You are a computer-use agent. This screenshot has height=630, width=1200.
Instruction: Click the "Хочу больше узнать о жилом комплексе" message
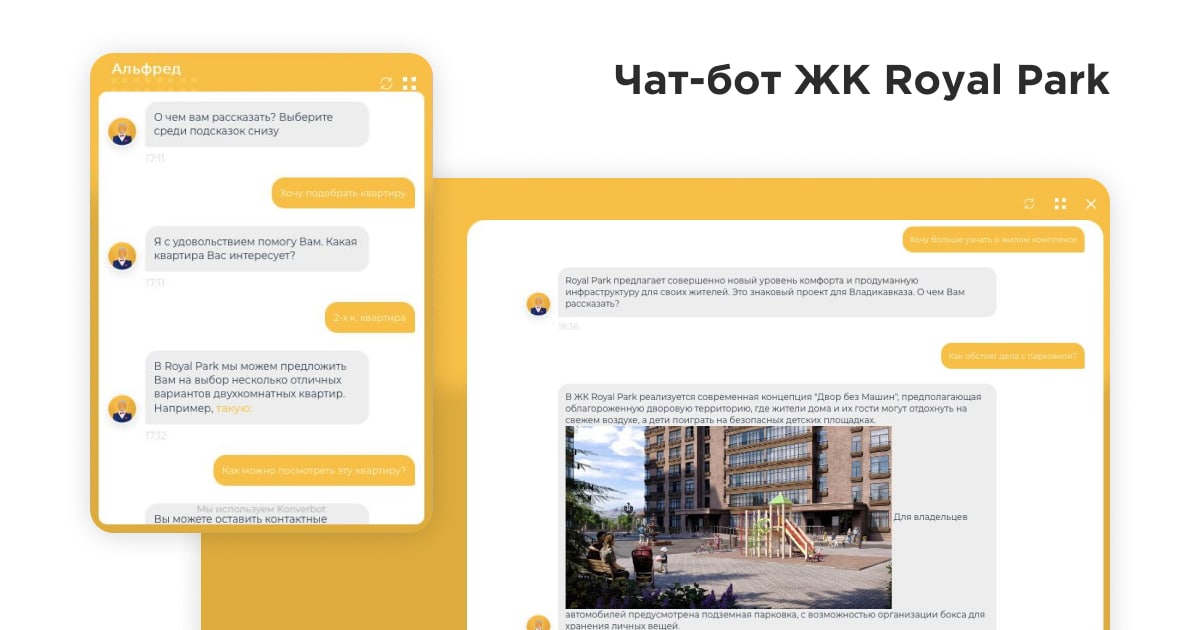click(993, 240)
